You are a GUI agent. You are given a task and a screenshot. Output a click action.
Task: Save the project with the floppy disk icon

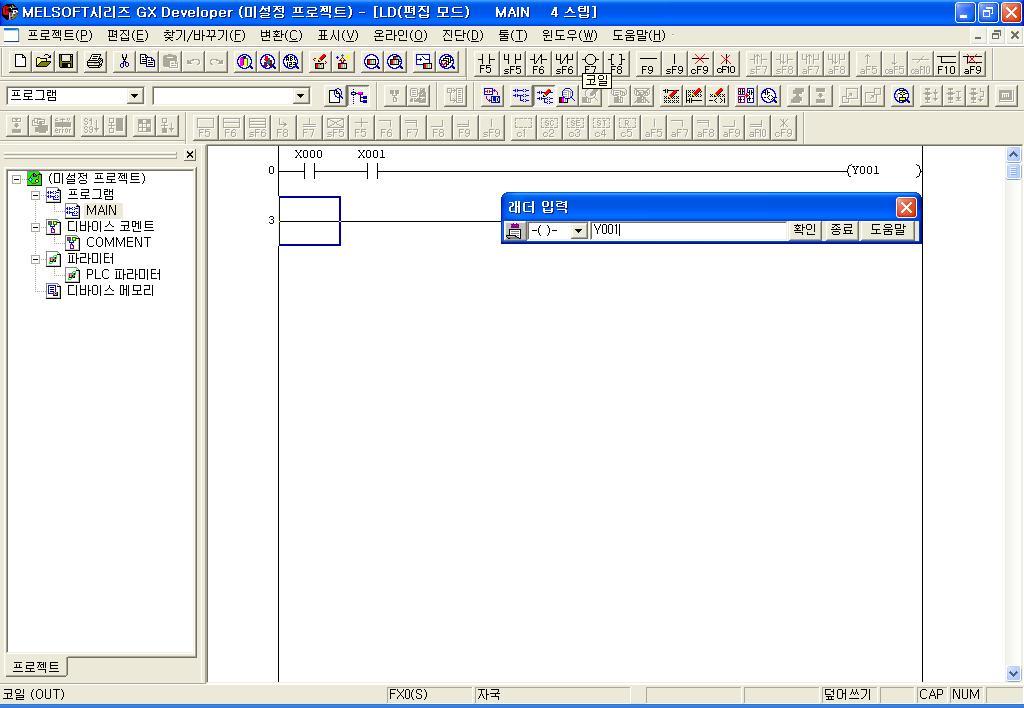point(66,62)
